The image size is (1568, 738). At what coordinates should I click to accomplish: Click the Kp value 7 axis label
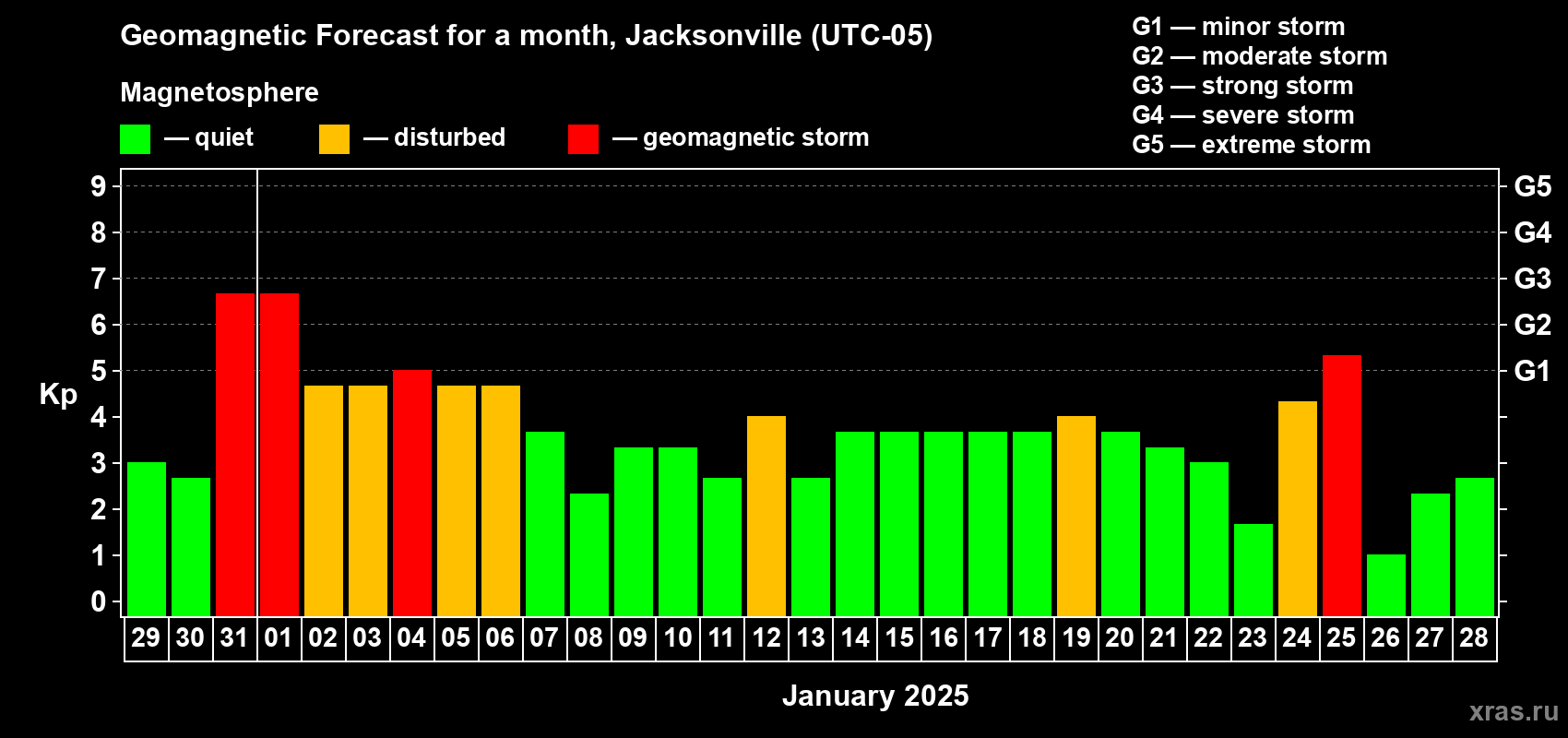[99, 279]
